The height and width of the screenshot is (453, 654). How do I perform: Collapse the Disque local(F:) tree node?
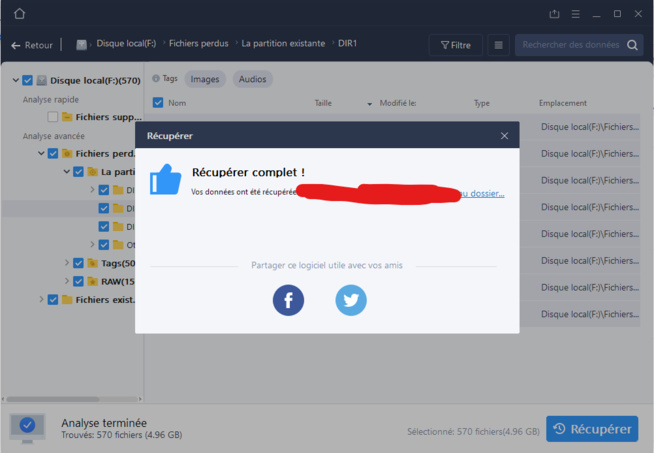pos(16,80)
